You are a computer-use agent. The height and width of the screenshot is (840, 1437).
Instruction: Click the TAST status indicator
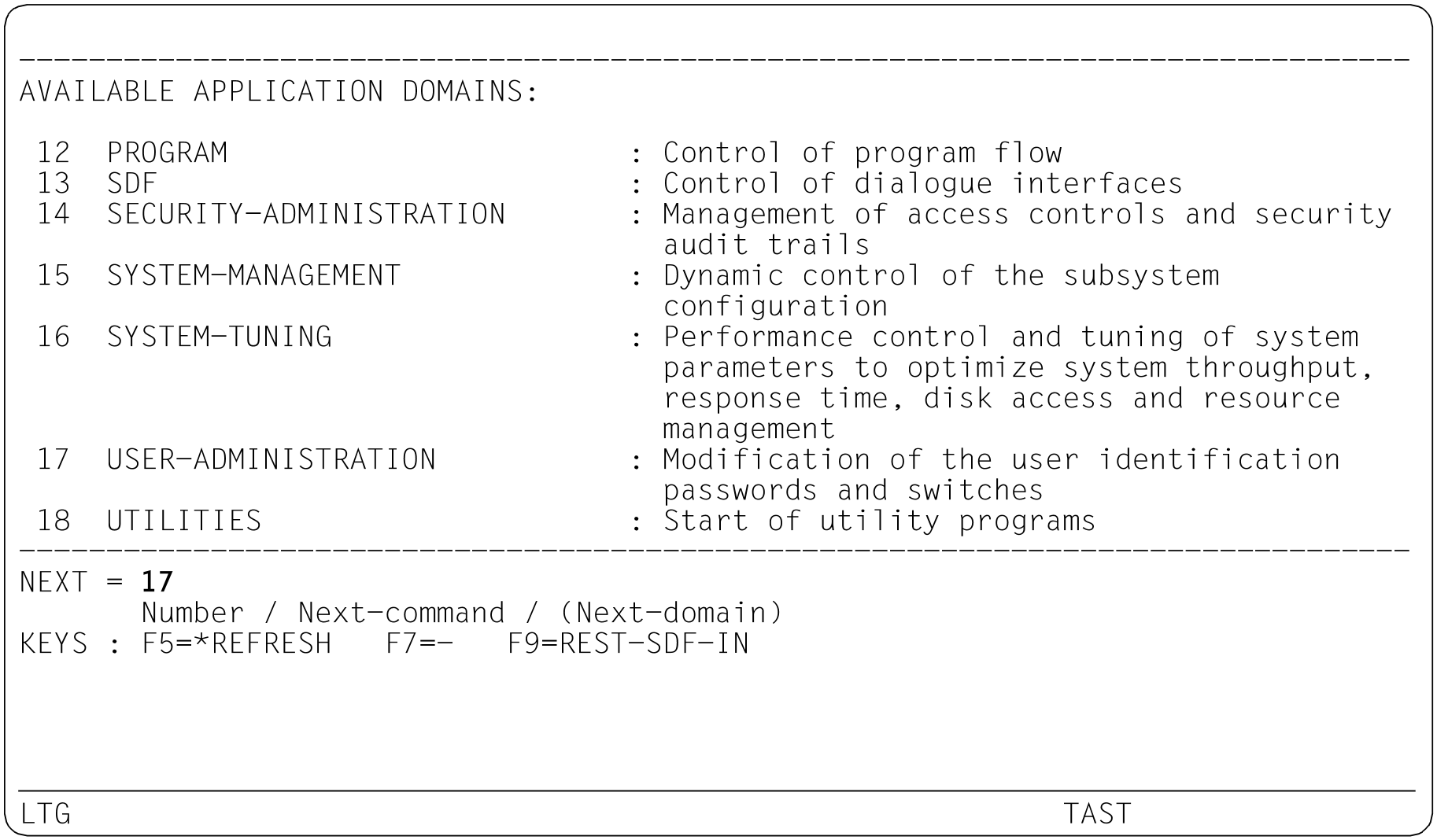point(1097,813)
